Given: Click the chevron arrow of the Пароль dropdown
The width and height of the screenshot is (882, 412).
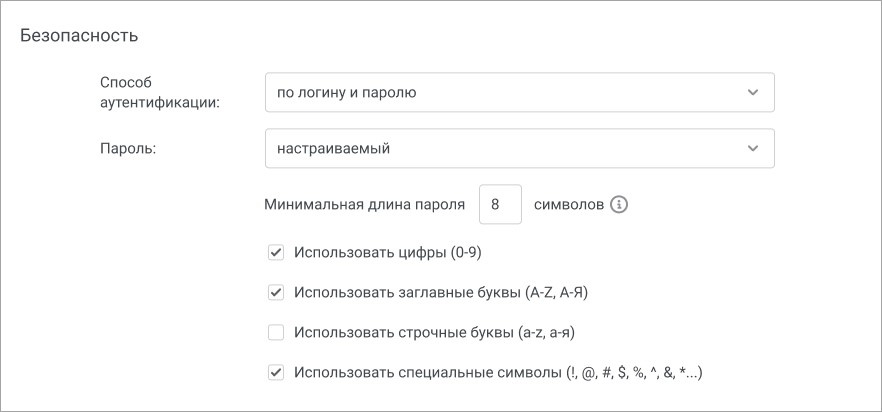Looking at the screenshot, I should [x=753, y=149].
